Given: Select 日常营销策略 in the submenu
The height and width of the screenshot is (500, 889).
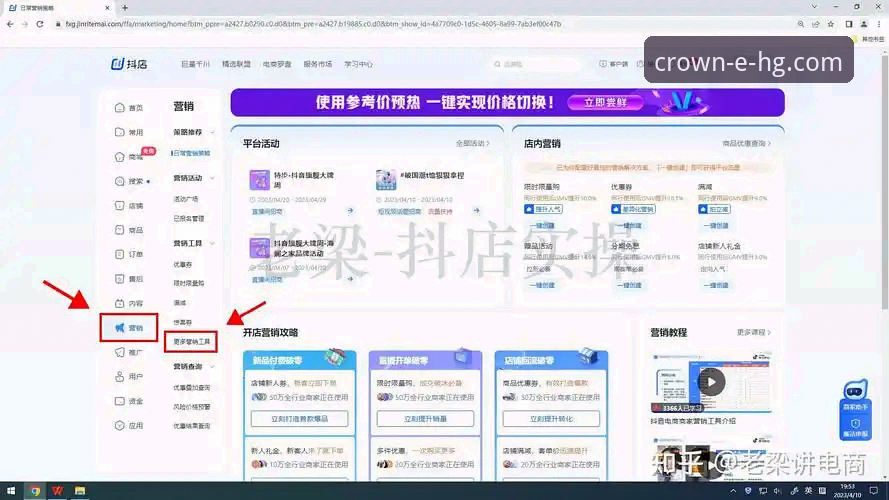Looking at the screenshot, I should (x=191, y=153).
